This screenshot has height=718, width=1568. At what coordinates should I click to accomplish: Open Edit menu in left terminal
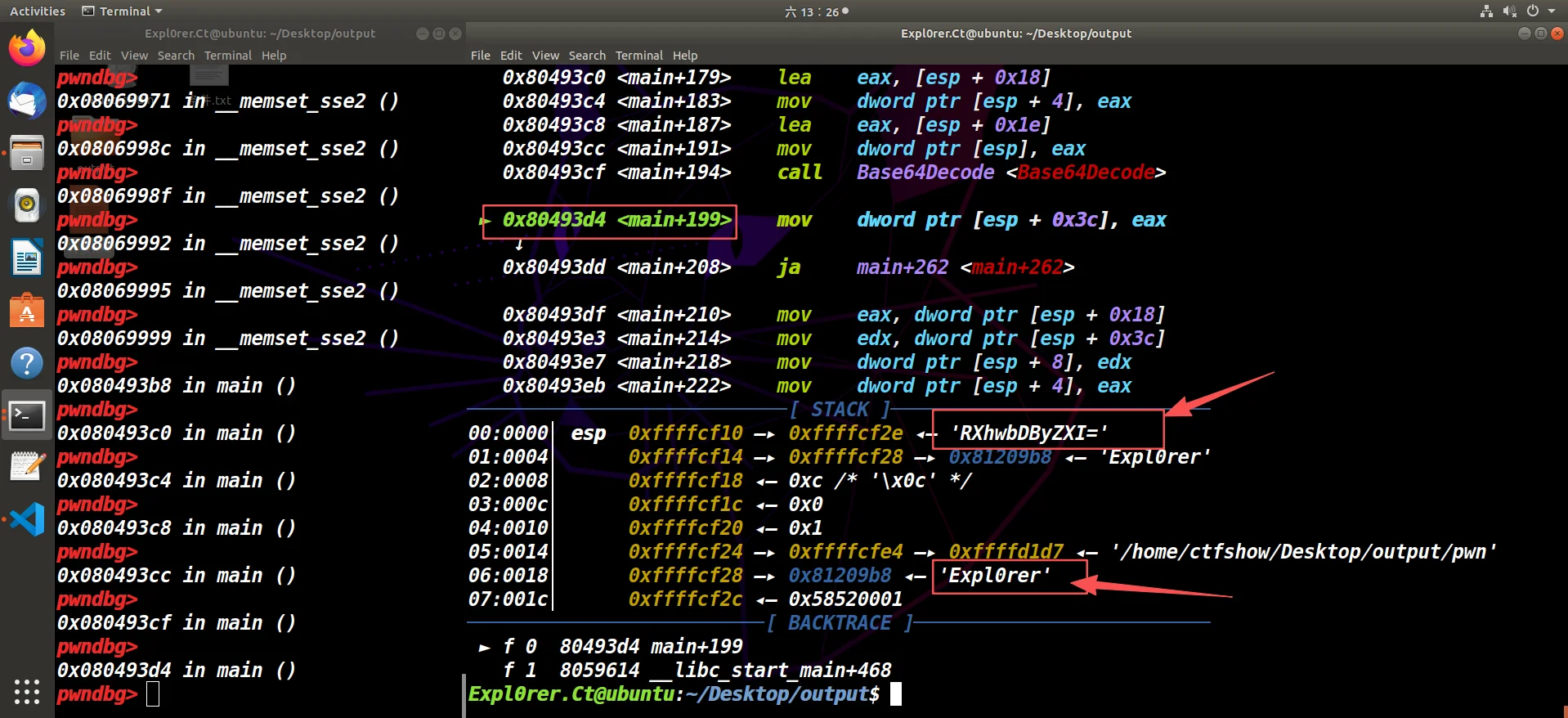(100, 56)
